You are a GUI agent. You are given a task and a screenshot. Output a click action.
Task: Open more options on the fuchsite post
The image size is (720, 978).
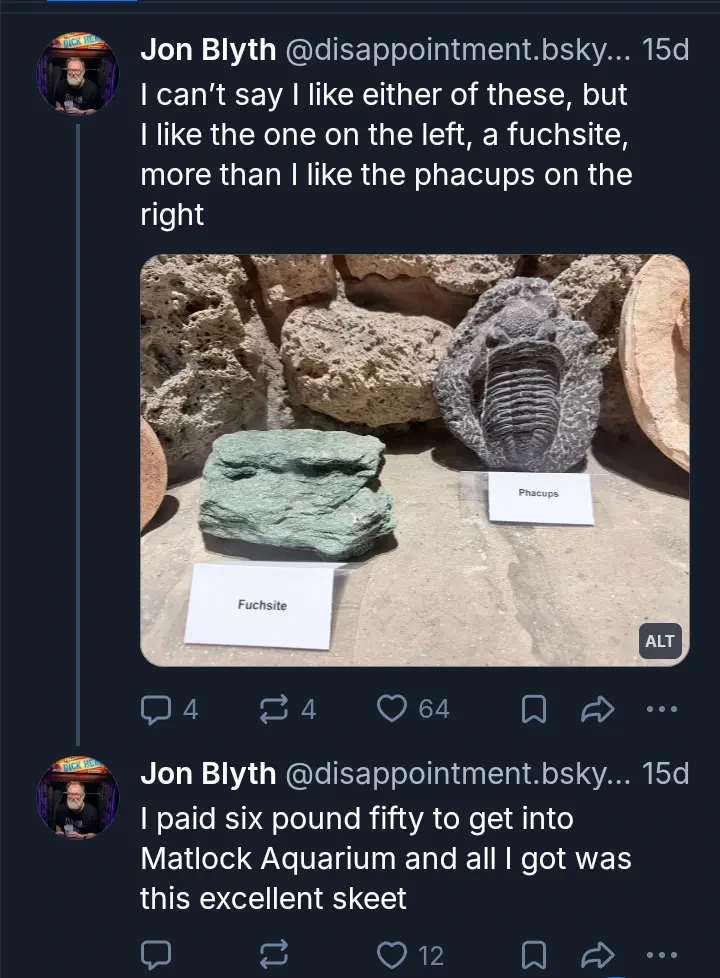point(661,709)
